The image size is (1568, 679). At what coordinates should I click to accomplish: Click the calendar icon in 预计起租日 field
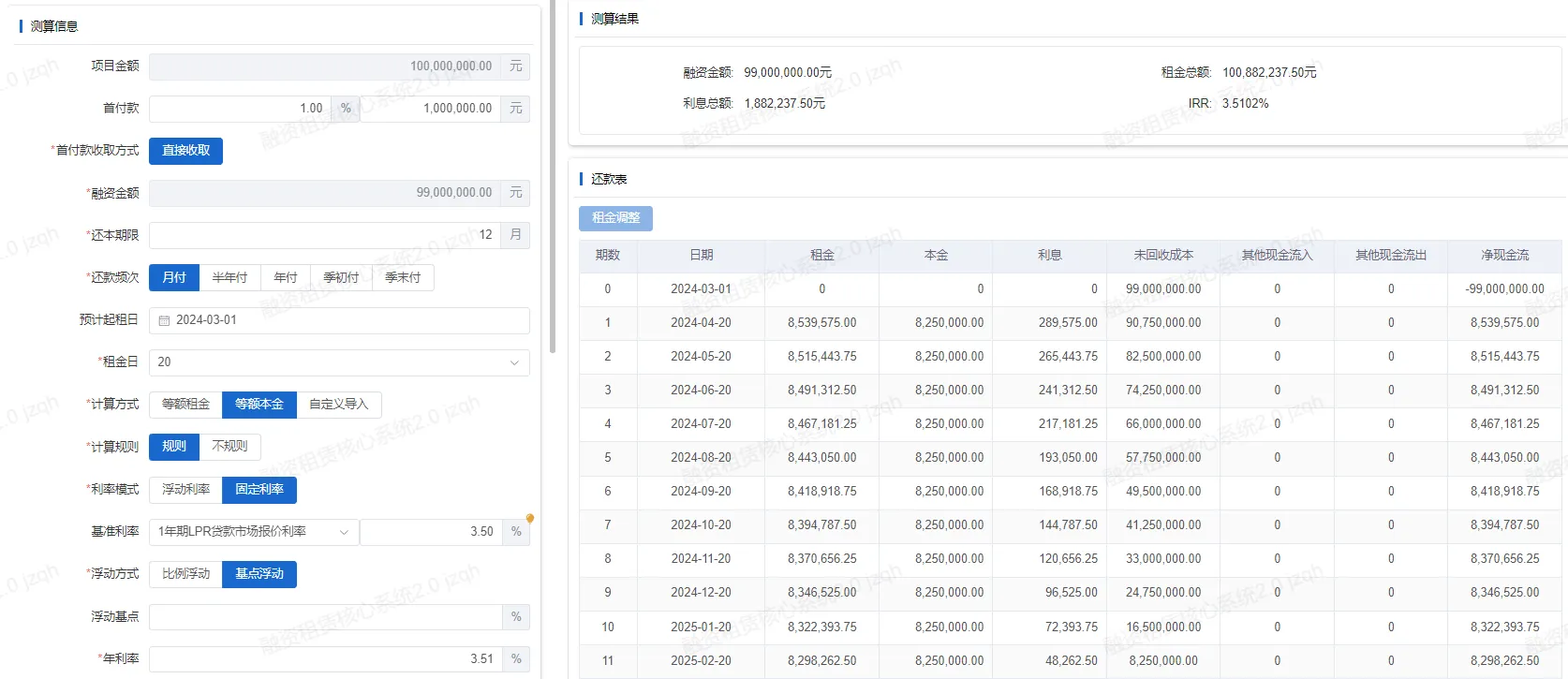coord(165,320)
